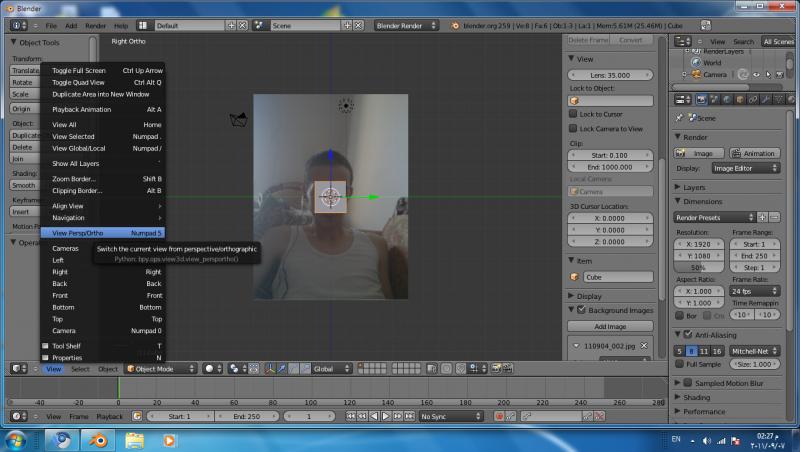Open the Info editor type icon

(x=19, y=25)
